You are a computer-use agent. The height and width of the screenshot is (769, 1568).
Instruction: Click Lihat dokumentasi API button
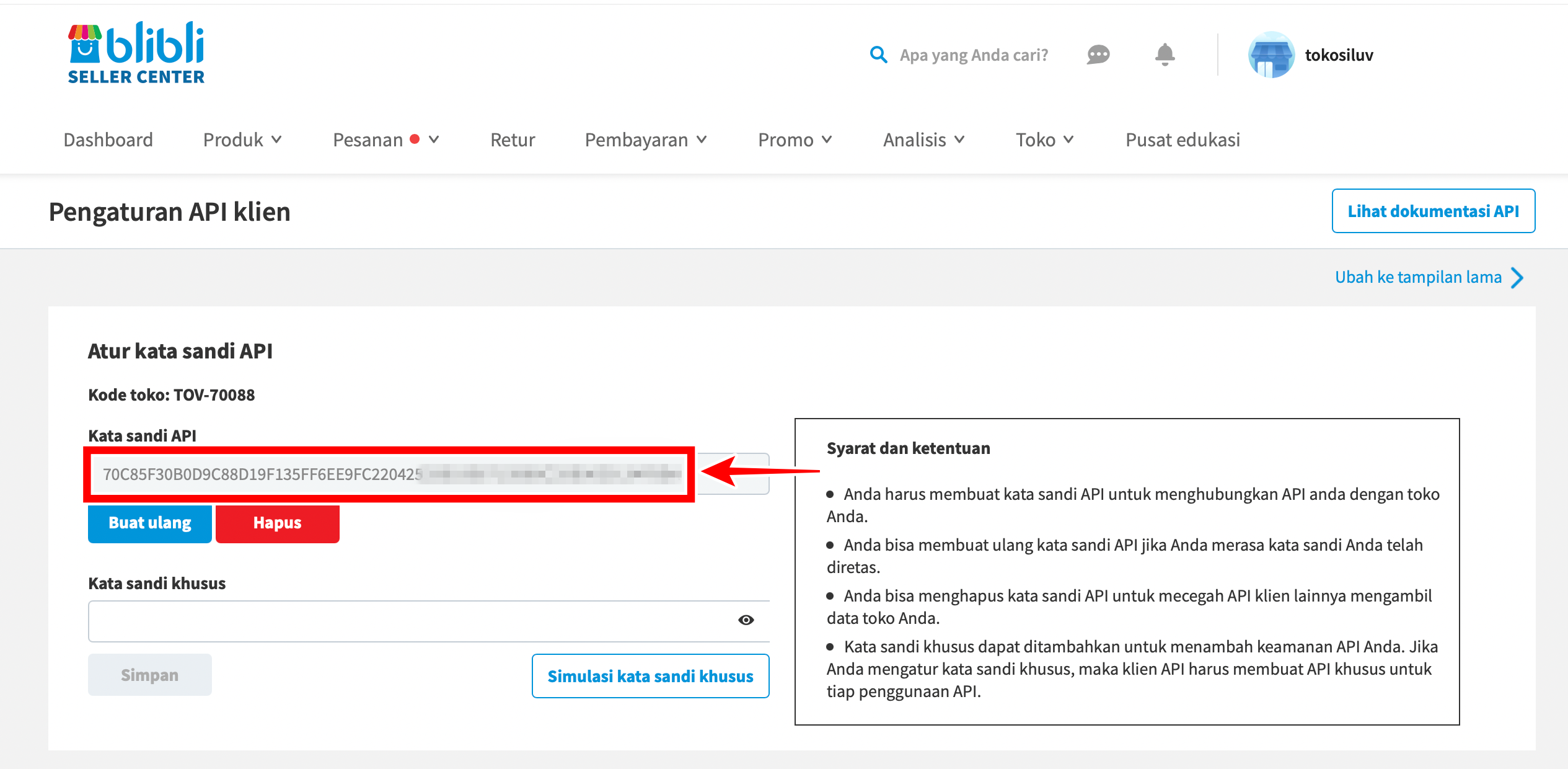pos(1433,211)
